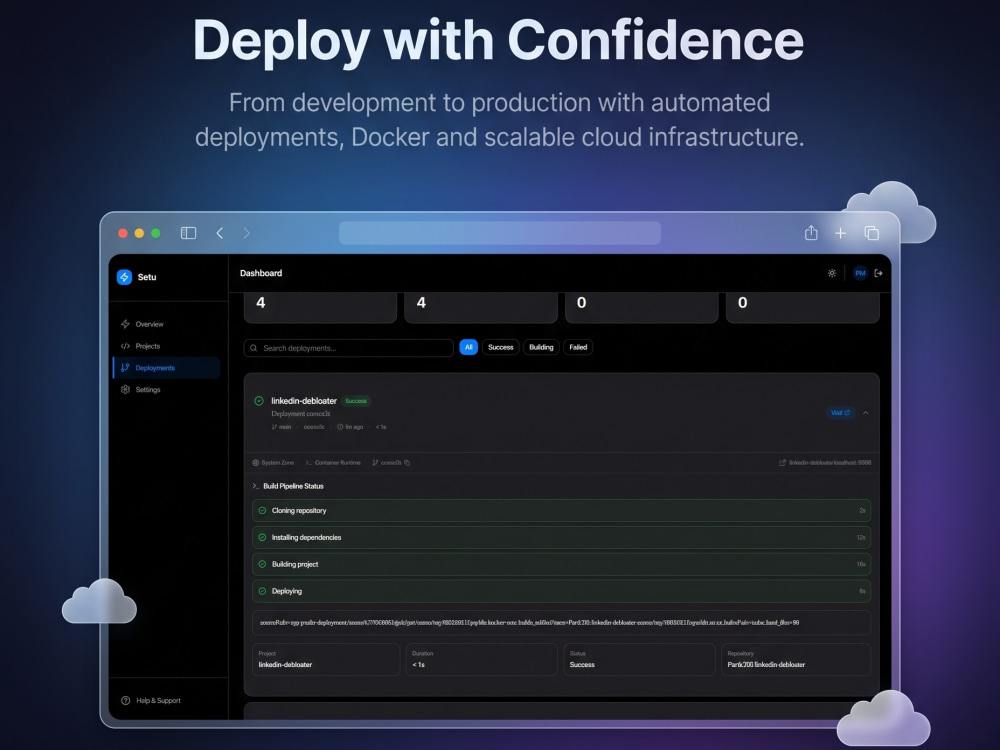1000x750 pixels.
Task: Select the Building project step
Action: 561,564
